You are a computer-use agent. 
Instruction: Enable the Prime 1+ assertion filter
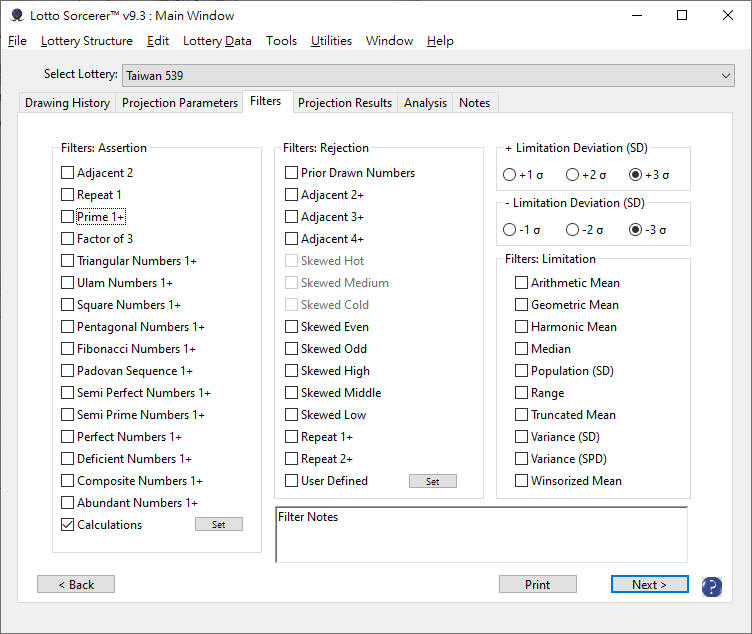[68, 217]
